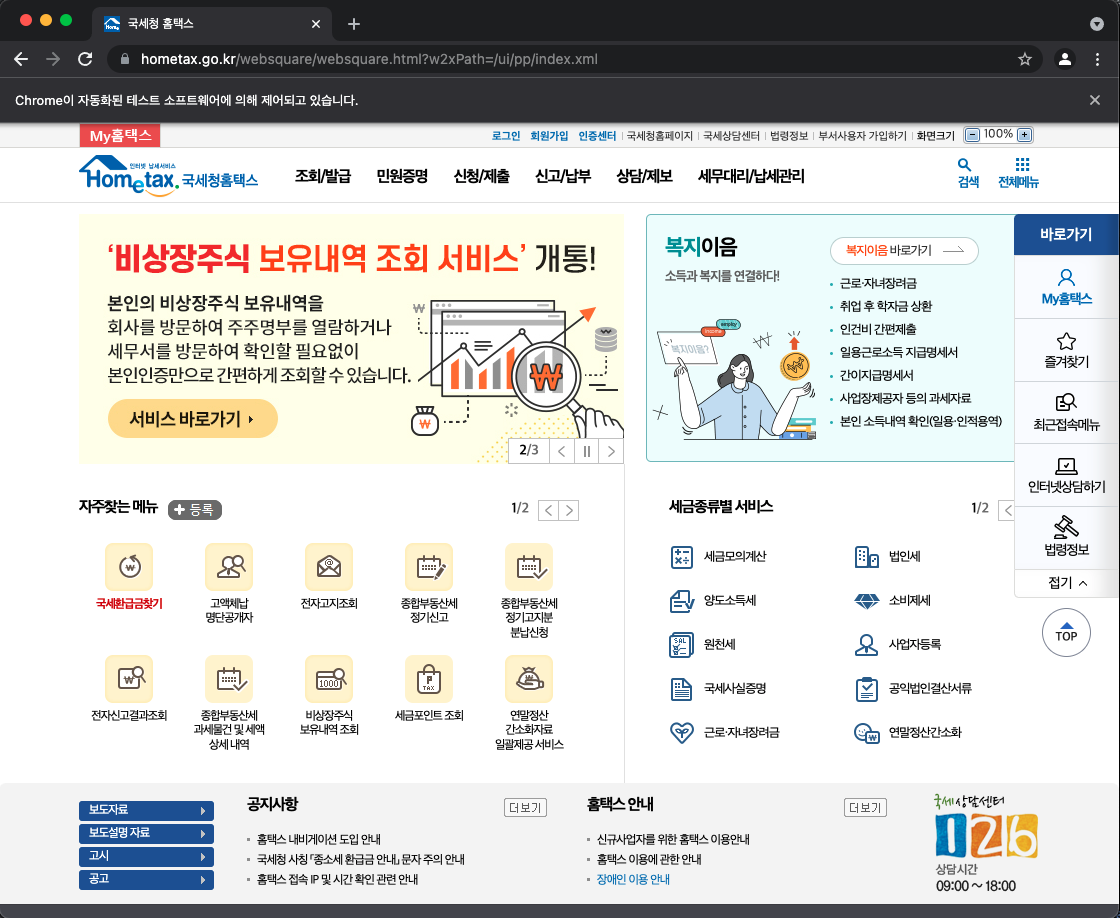Open the 세무대리/납세관리 menu
The image size is (1120, 918).
[x=751, y=176]
